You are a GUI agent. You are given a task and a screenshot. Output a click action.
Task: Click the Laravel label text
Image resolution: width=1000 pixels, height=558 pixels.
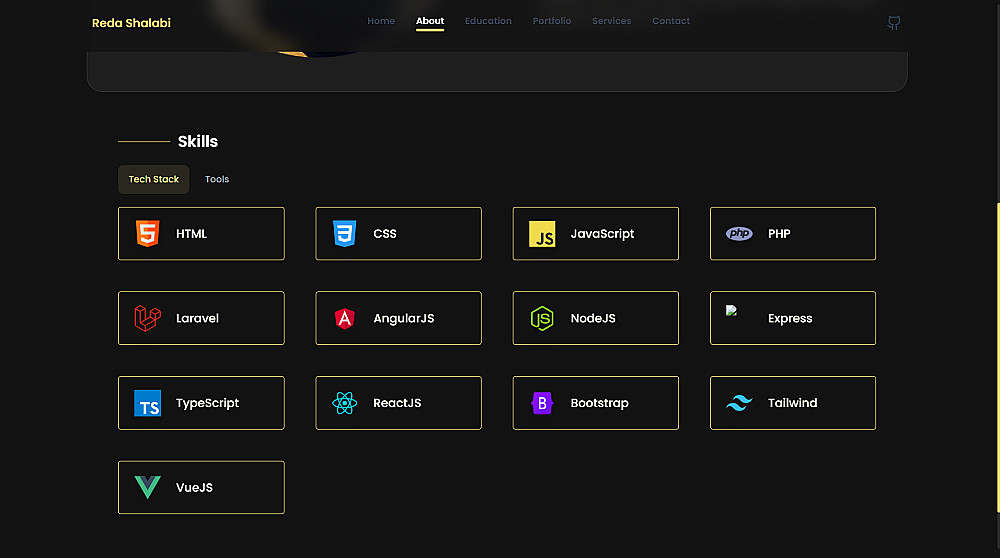tap(197, 318)
